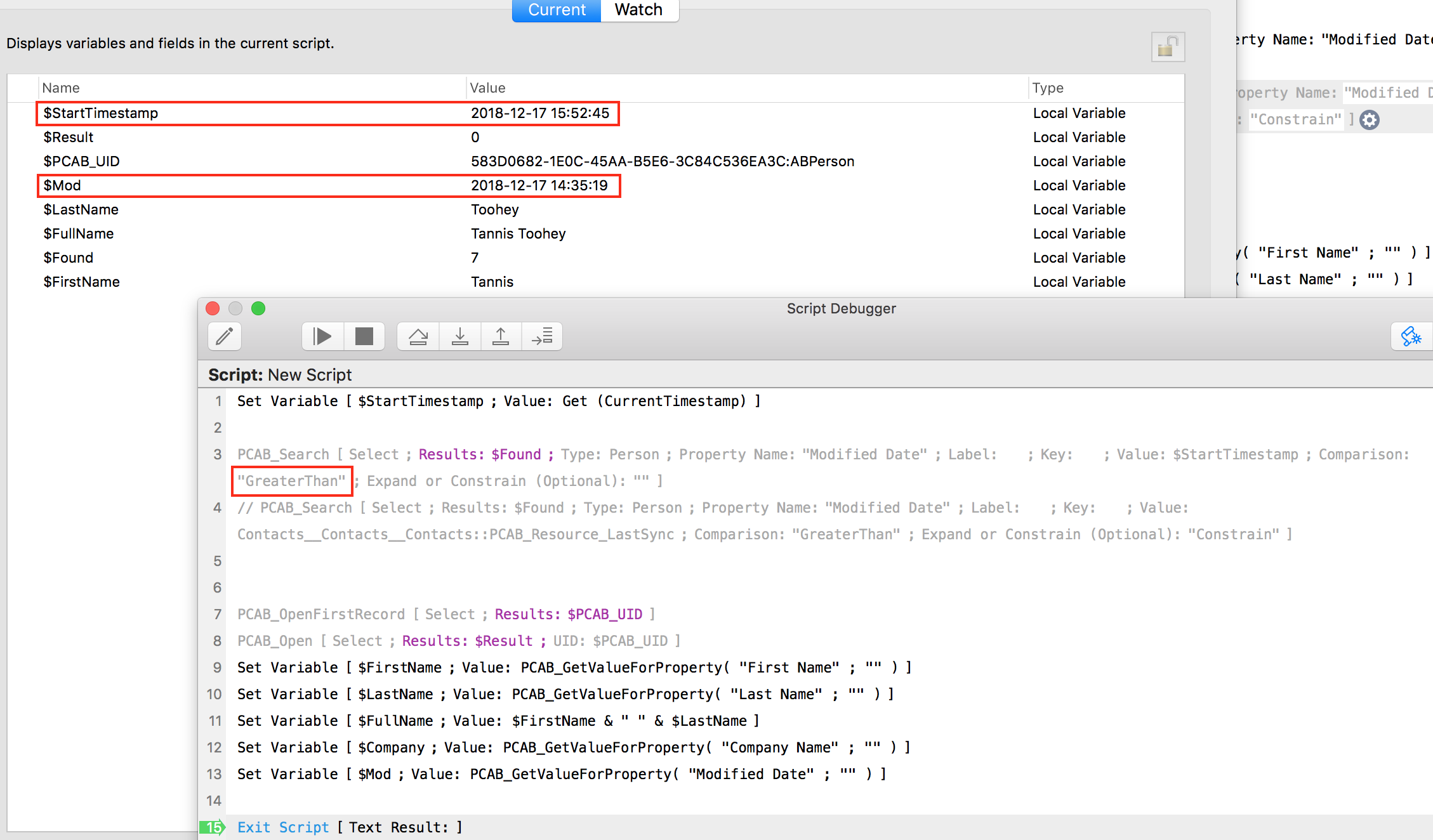Click the Edit Script pencil icon
This screenshot has height=840, width=1433.
click(225, 336)
